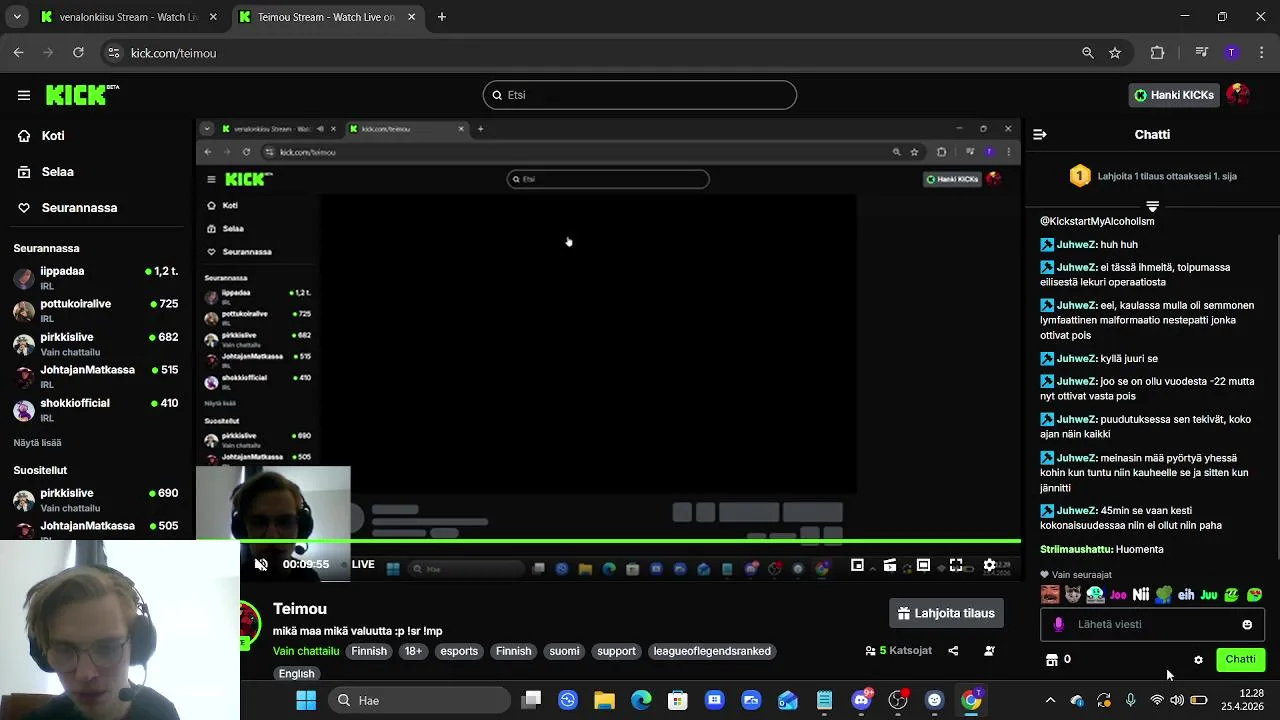Open JohtajanMatkassa channel with 515 viewers

click(x=95, y=377)
